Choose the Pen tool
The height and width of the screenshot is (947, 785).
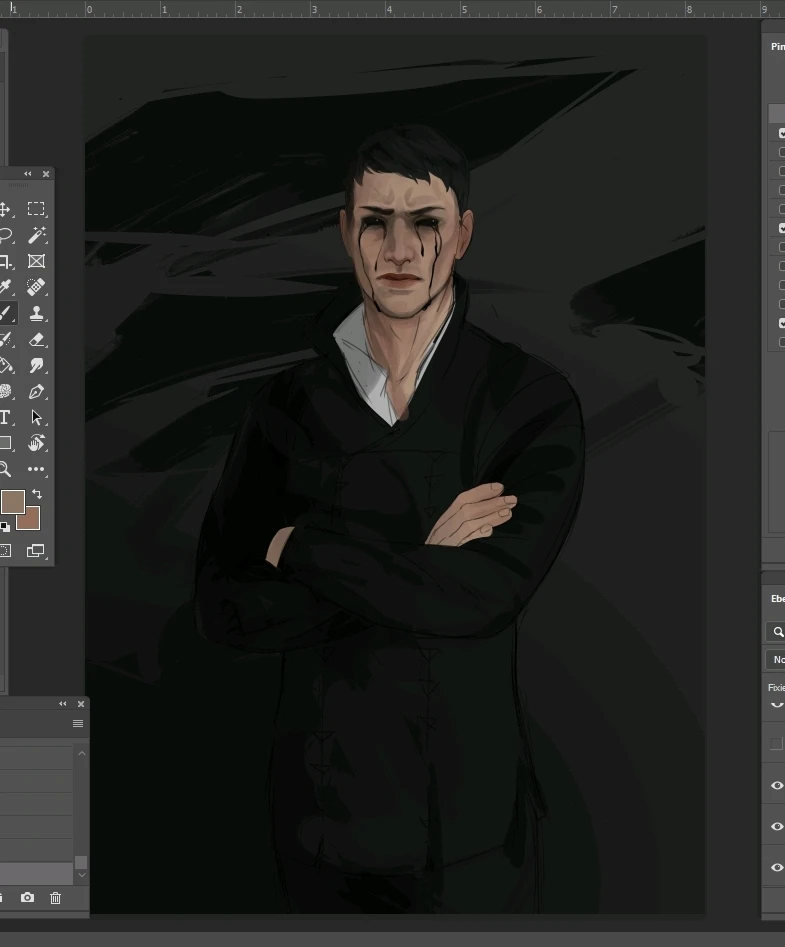[x=36, y=391]
